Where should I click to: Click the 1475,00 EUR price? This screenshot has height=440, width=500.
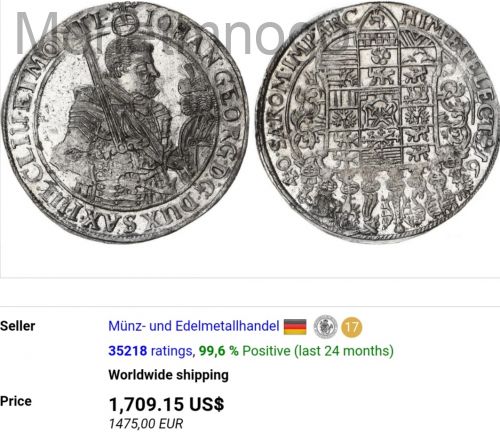point(146,424)
